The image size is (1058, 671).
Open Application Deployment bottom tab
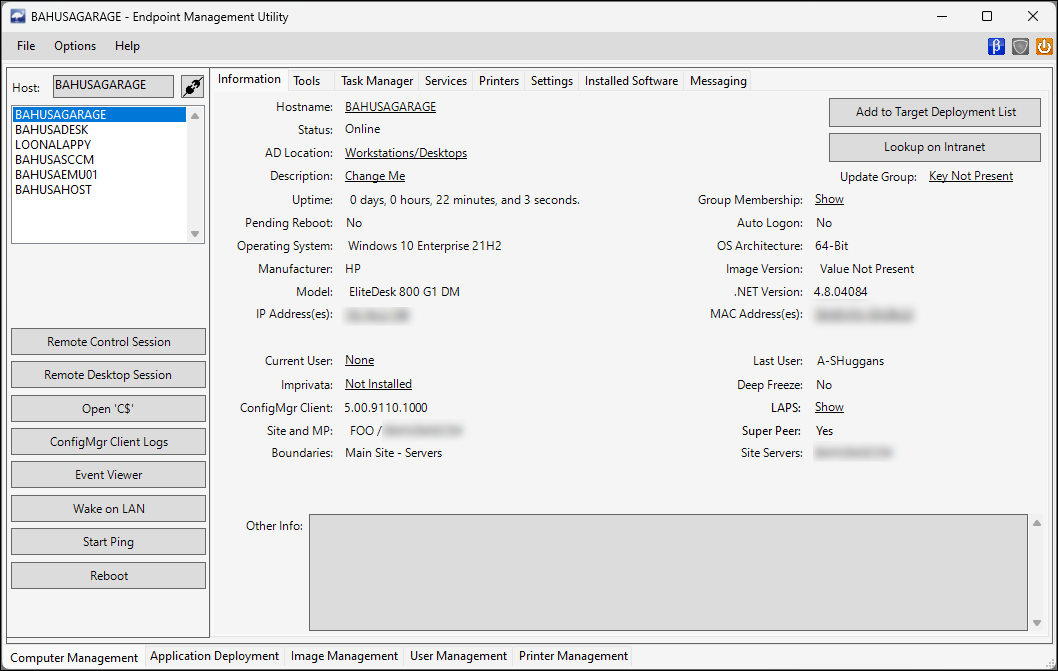(x=214, y=655)
